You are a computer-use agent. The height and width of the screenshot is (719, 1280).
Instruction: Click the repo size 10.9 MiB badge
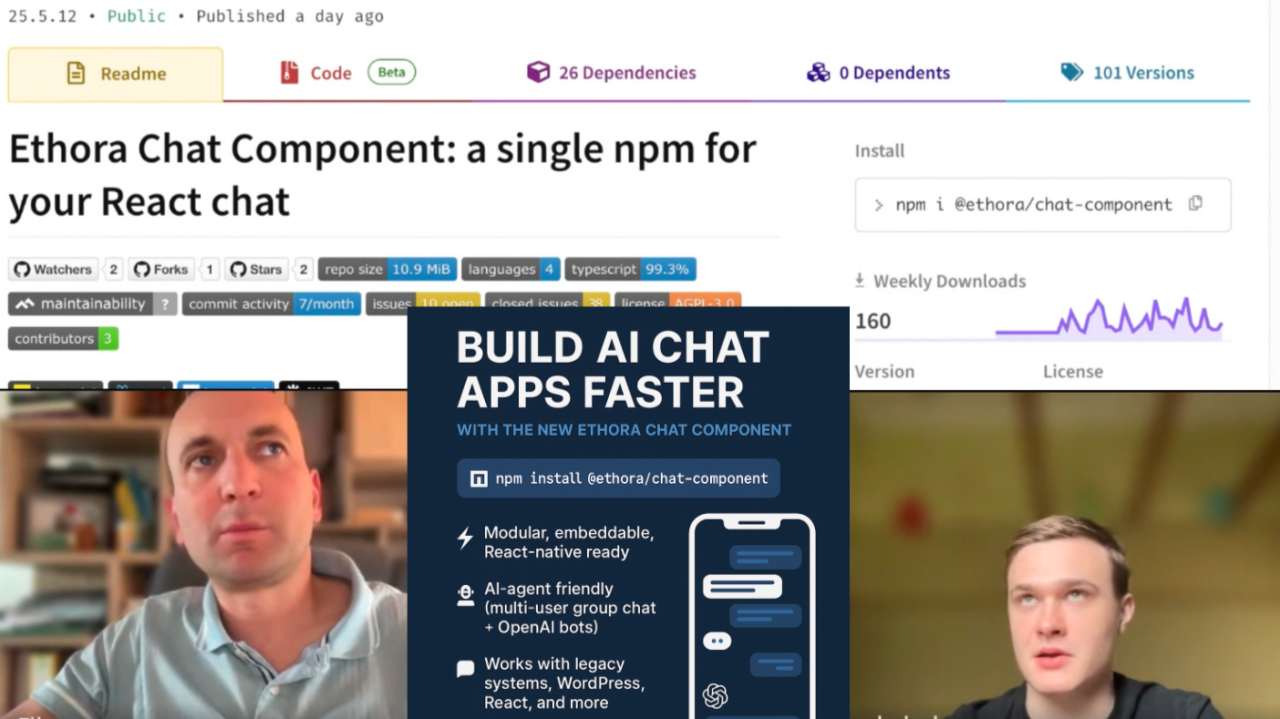pos(387,269)
